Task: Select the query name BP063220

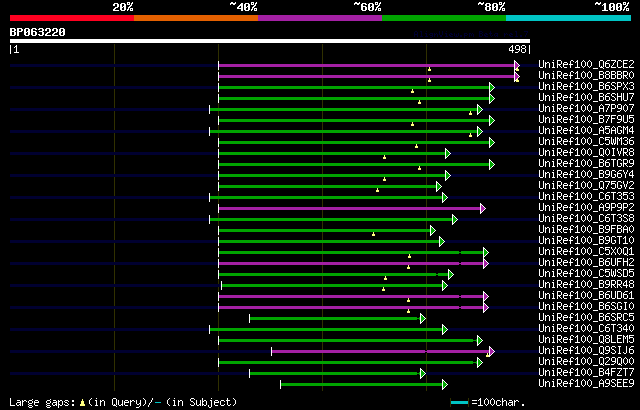Action: 38,32
